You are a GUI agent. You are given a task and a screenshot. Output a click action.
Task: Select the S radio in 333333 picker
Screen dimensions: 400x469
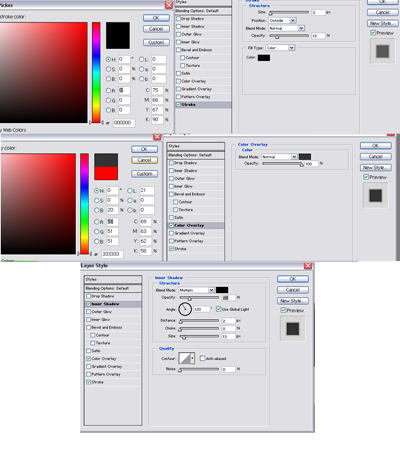(x=97, y=200)
